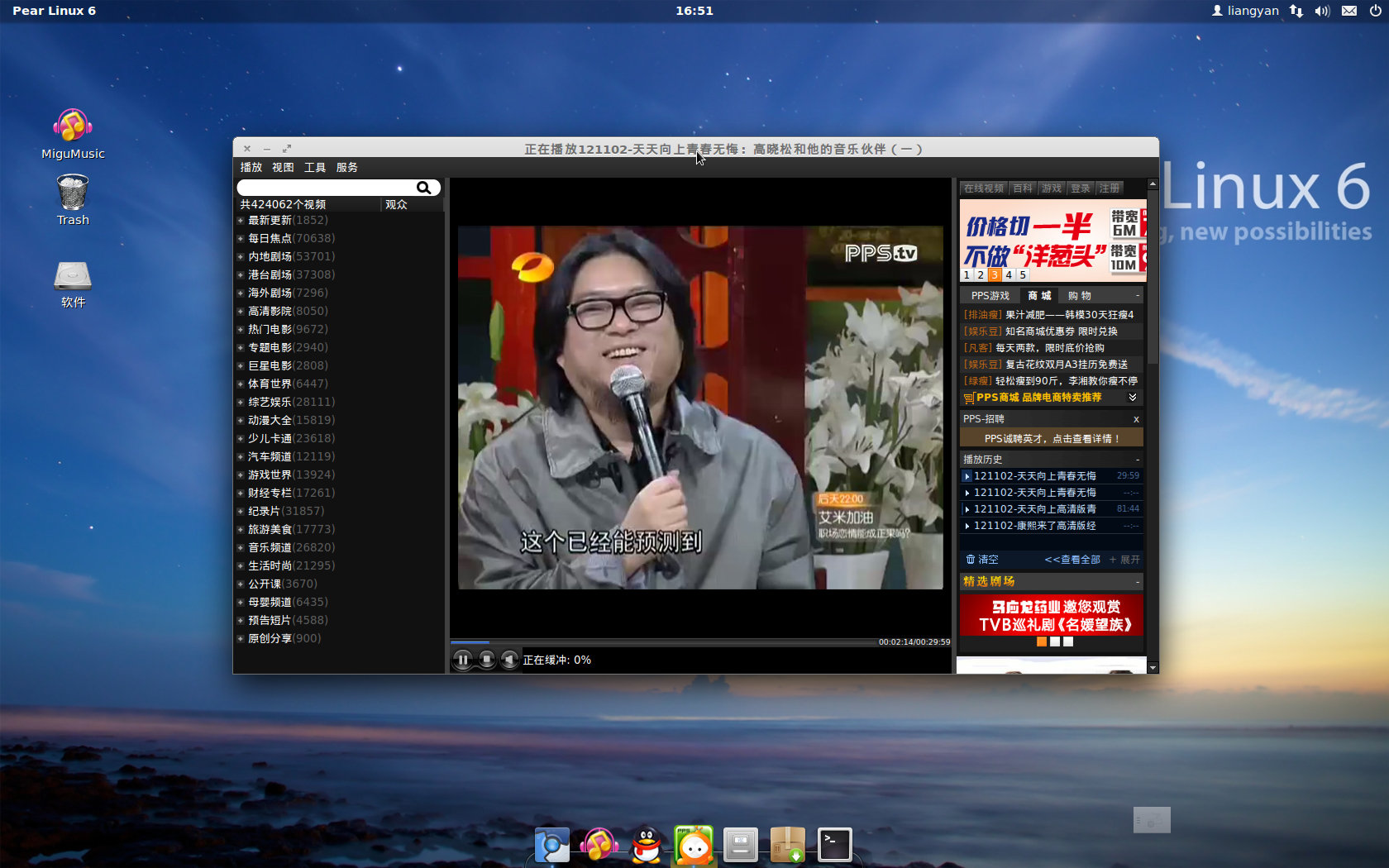The height and width of the screenshot is (868, 1389).
Task: Switch to the PPS游戏 tab
Action: coord(990,296)
